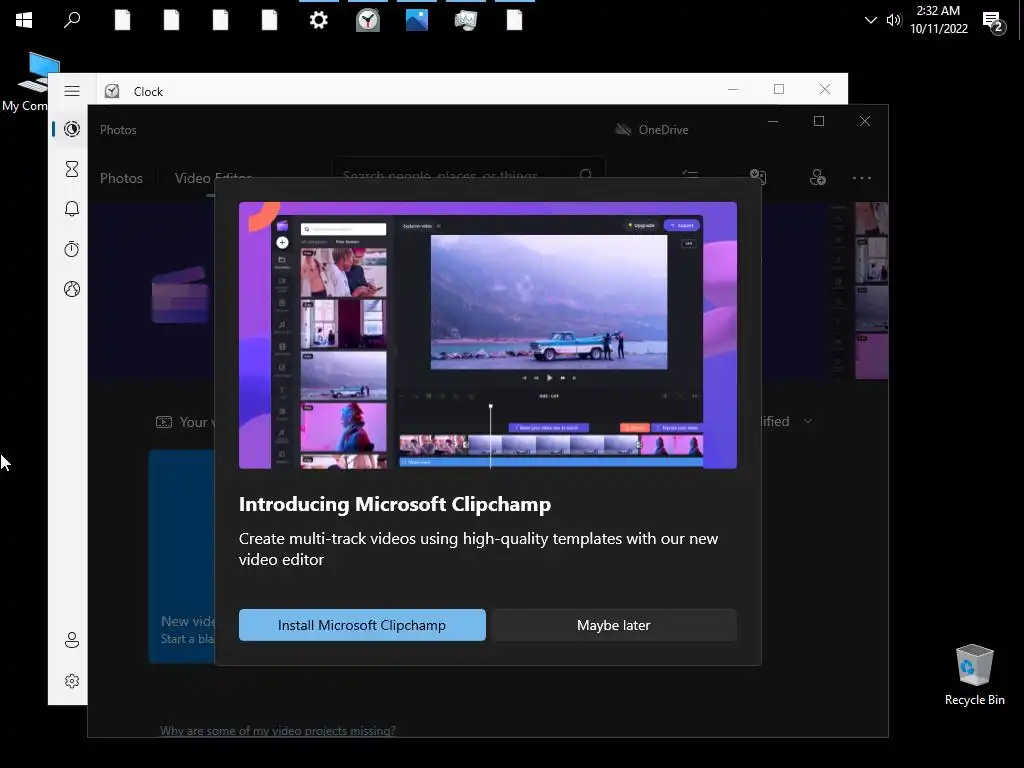Open Photos See more ellipsis menu
Viewport: 1024px width, 768px height.
(861, 178)
